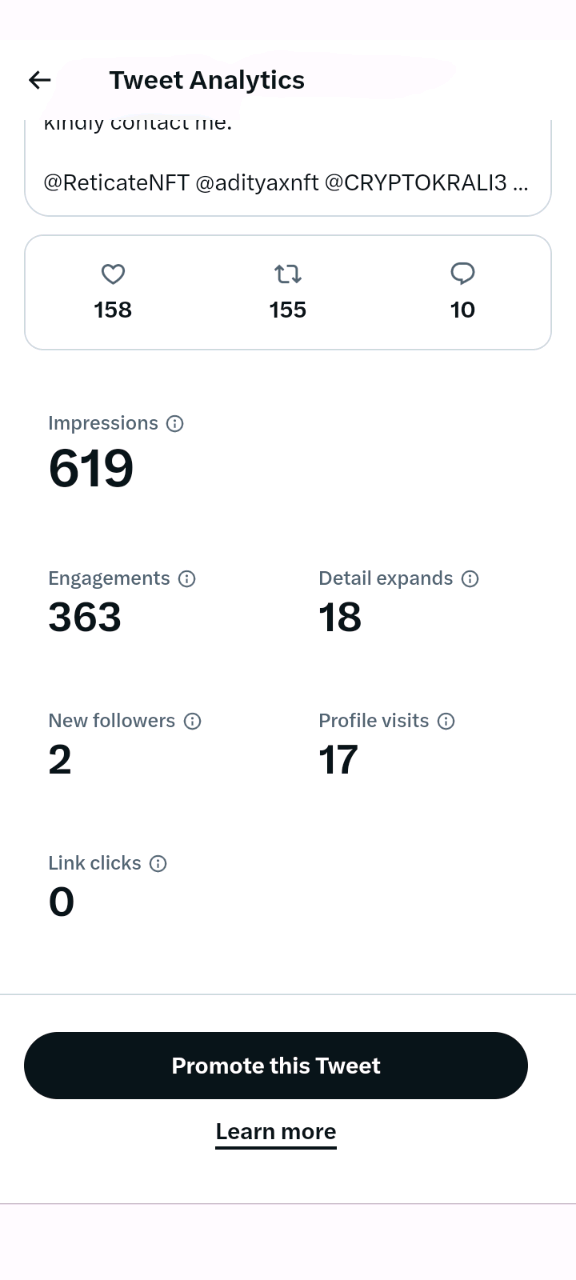The image size is (576, 1280).
Task: Tap the Tweet Analytics title
Action: click(x=207, y=80)
